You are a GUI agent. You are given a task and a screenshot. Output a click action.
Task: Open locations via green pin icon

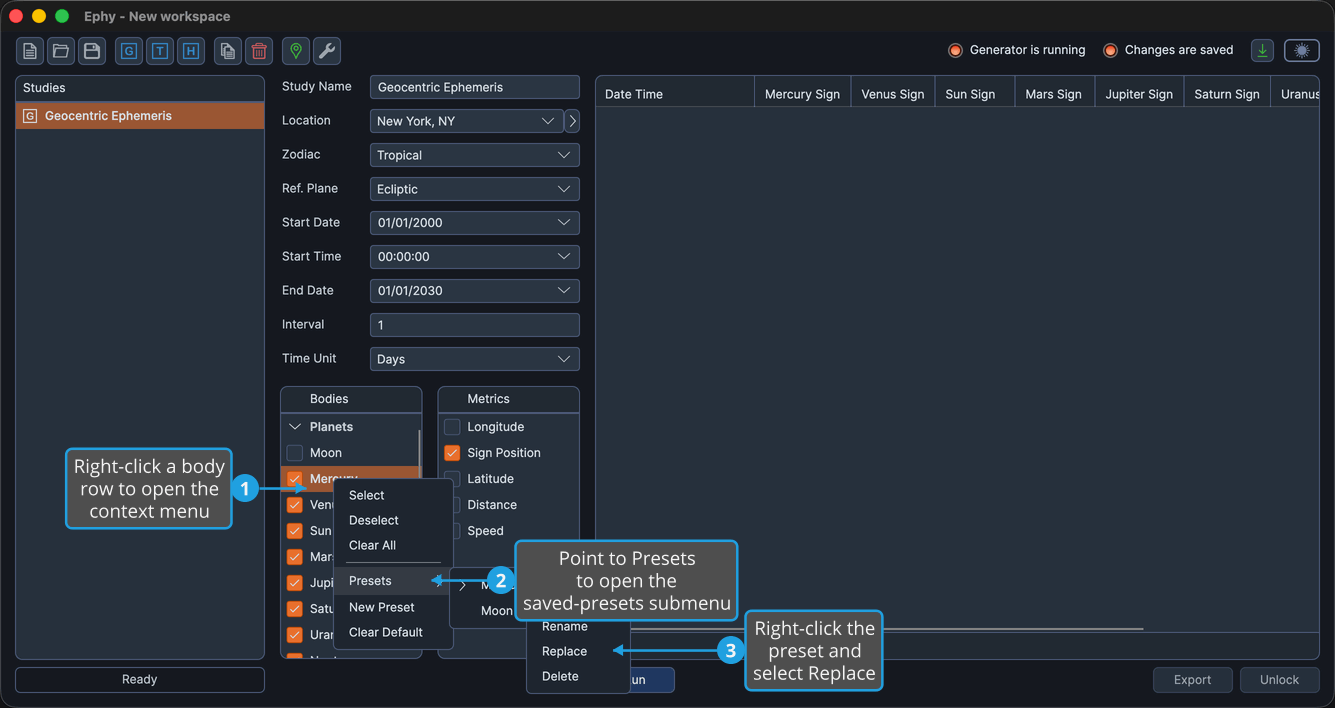pyautogui.click(x=296, y=51)
